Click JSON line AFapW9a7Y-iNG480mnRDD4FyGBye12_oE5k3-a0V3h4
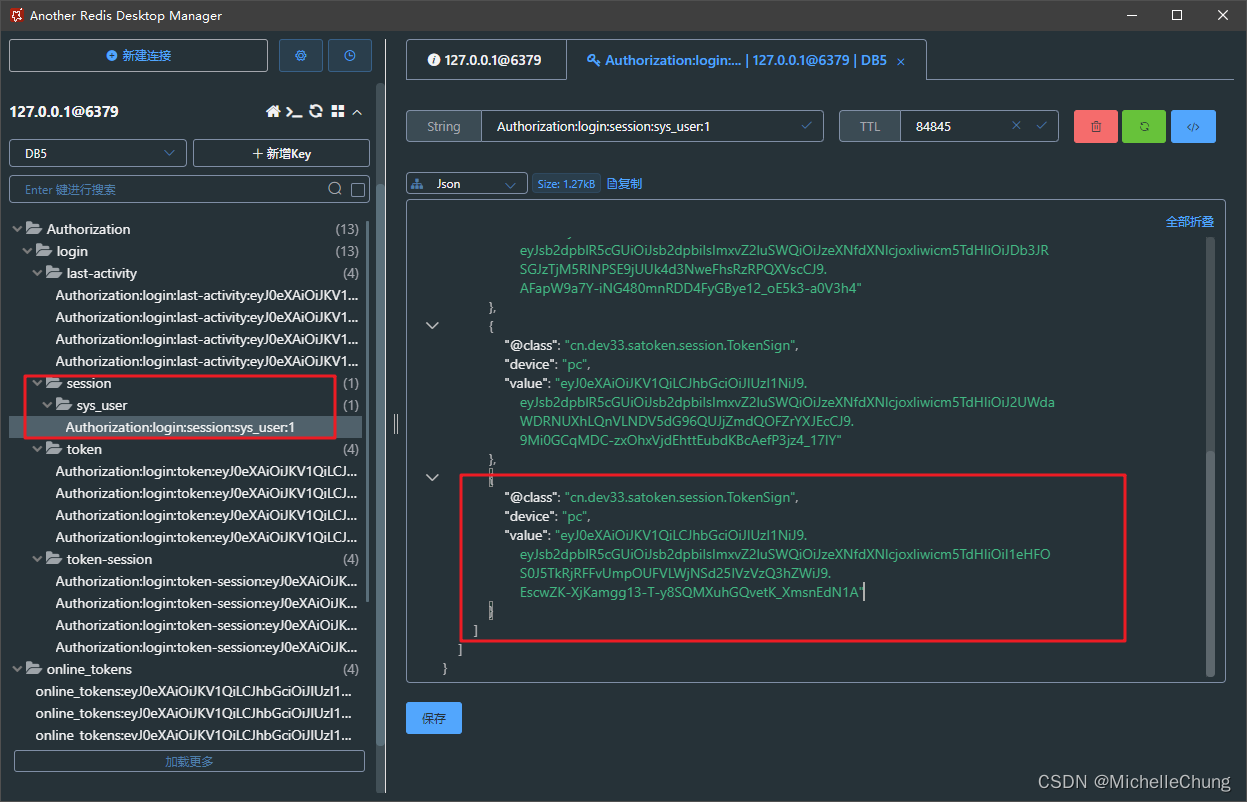Image resolution: width=1247 pixels, height=802 pixels. [691, 288]
